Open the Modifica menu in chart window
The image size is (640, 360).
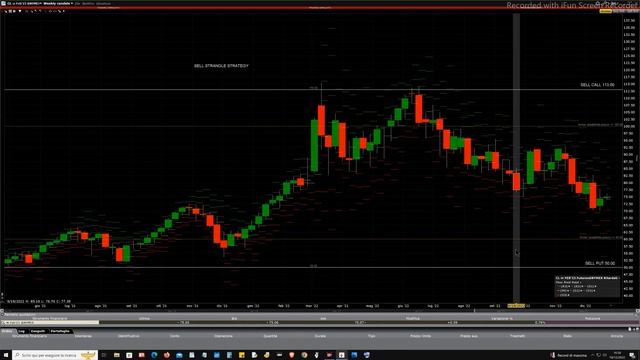point(88,3)
